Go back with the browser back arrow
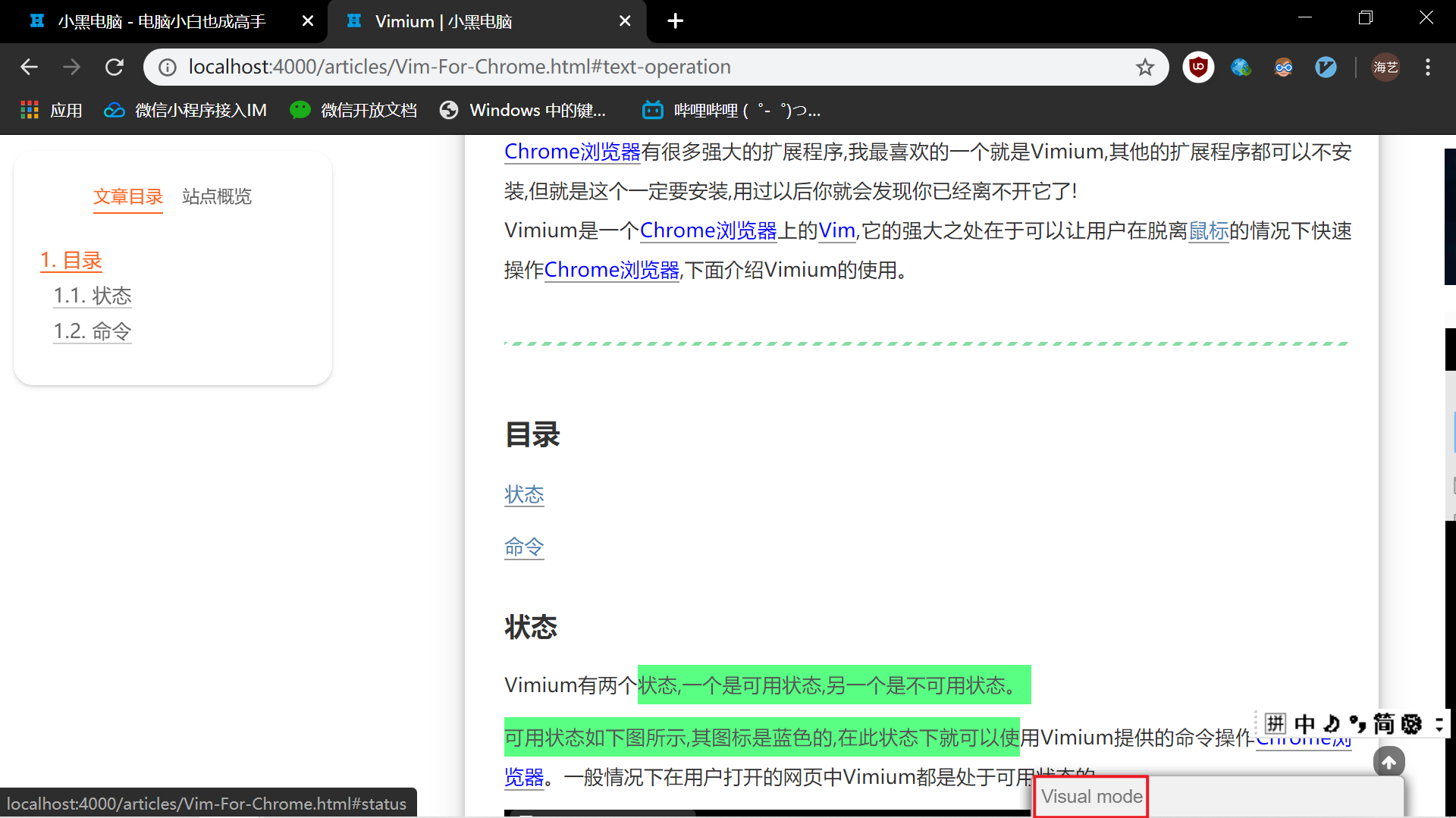Image resolution: width=1456 pixels, height=818 pixels. 29,67
